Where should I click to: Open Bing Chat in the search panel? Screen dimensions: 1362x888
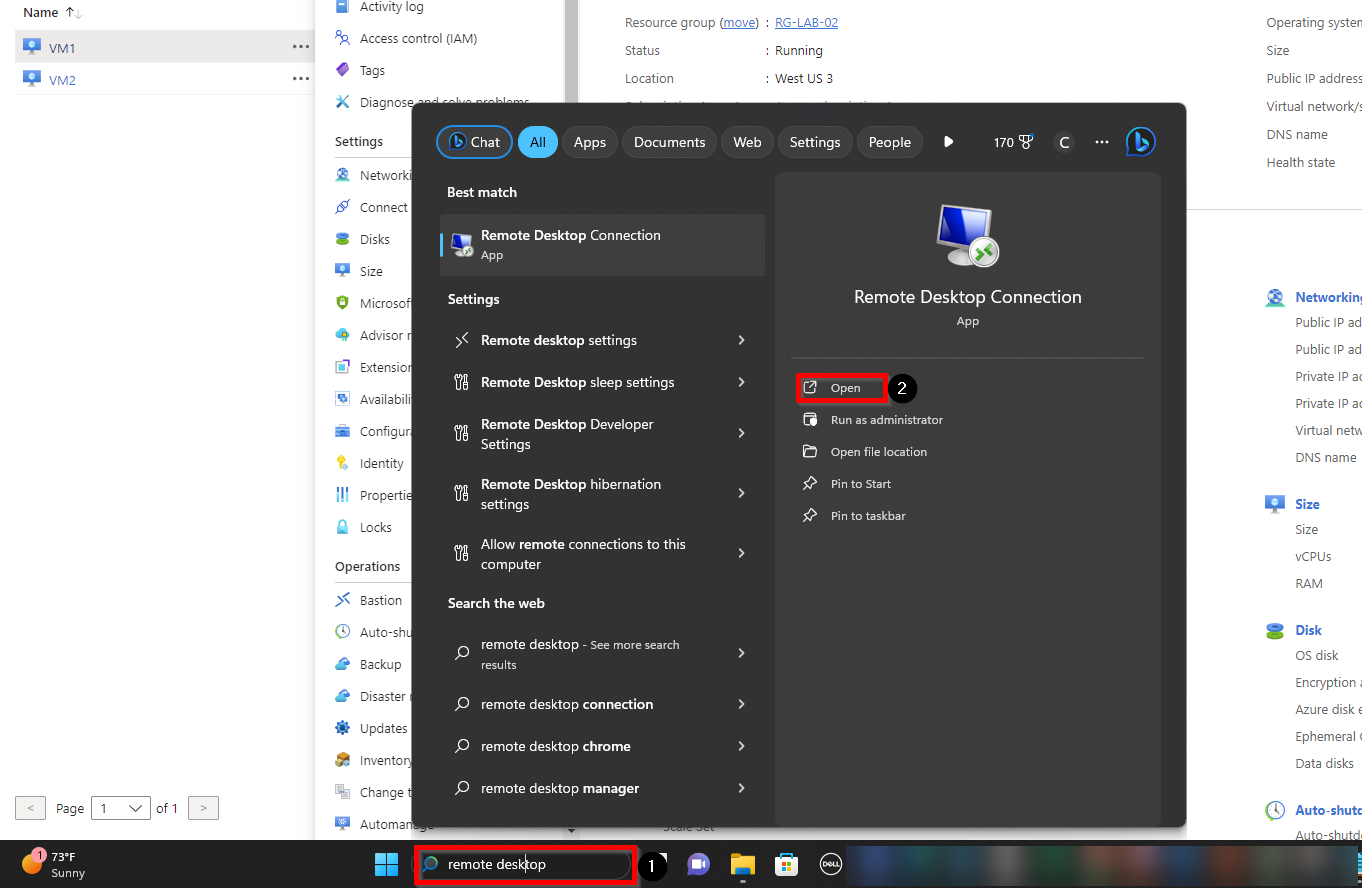tap(474, 142)
